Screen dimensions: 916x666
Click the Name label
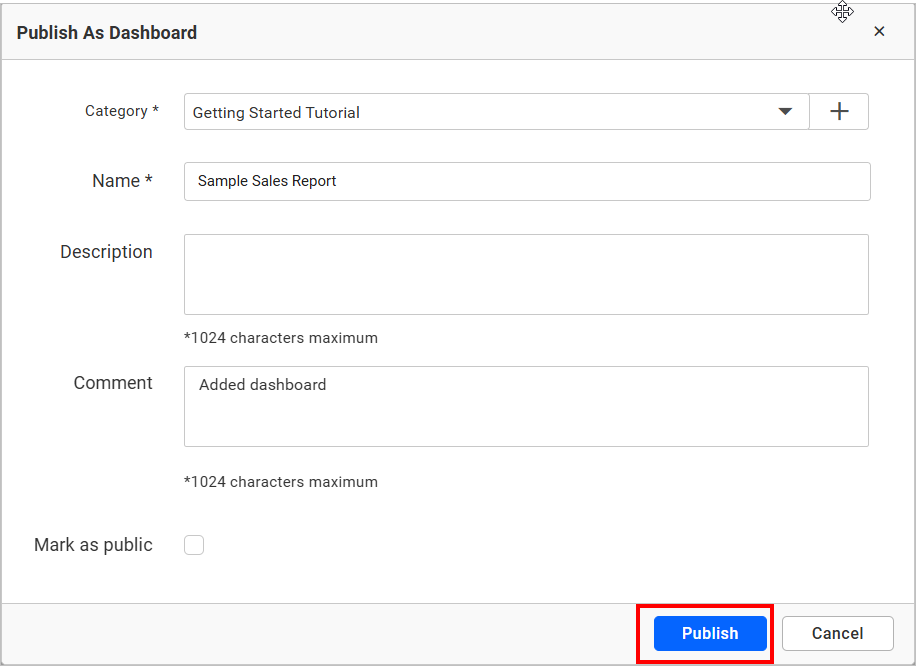coord(122,181)
